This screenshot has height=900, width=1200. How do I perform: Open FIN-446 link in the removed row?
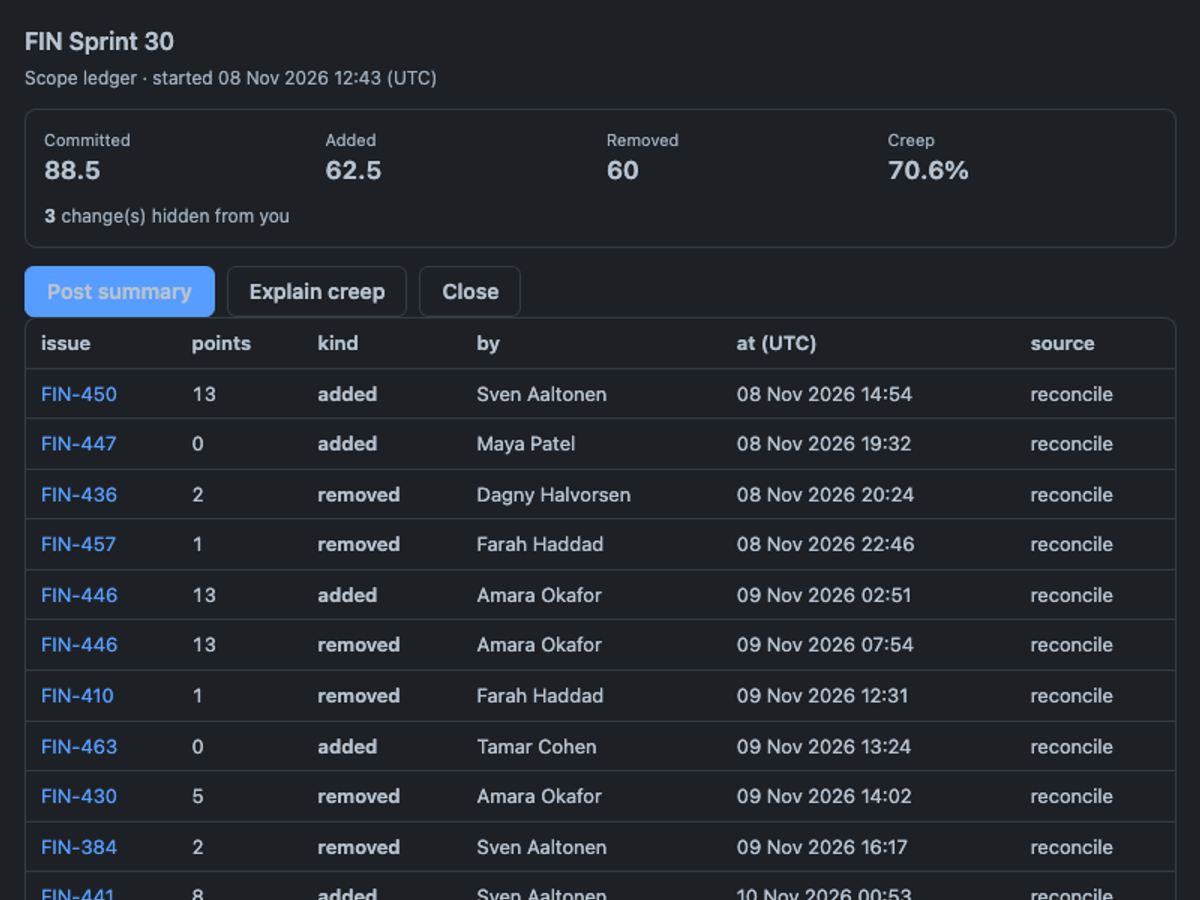click(79, 645)
